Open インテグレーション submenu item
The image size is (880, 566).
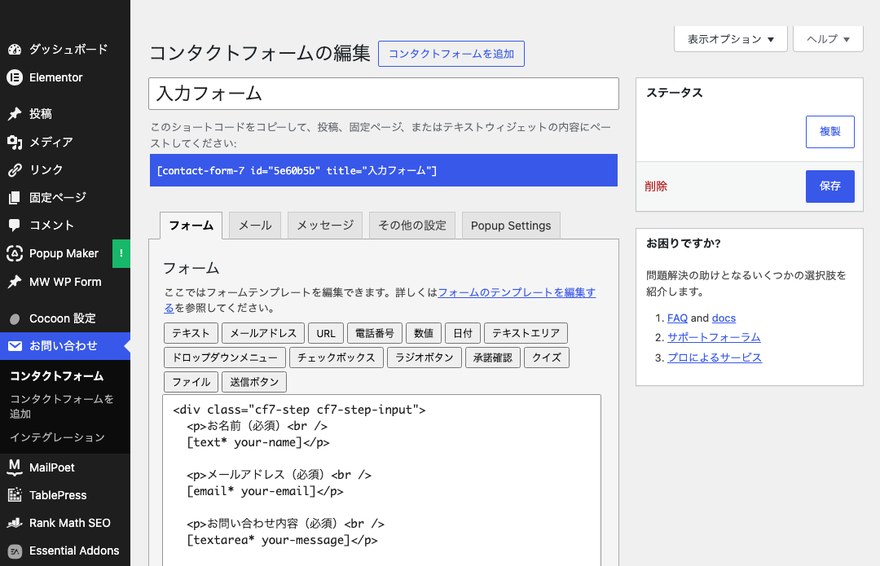57,437
